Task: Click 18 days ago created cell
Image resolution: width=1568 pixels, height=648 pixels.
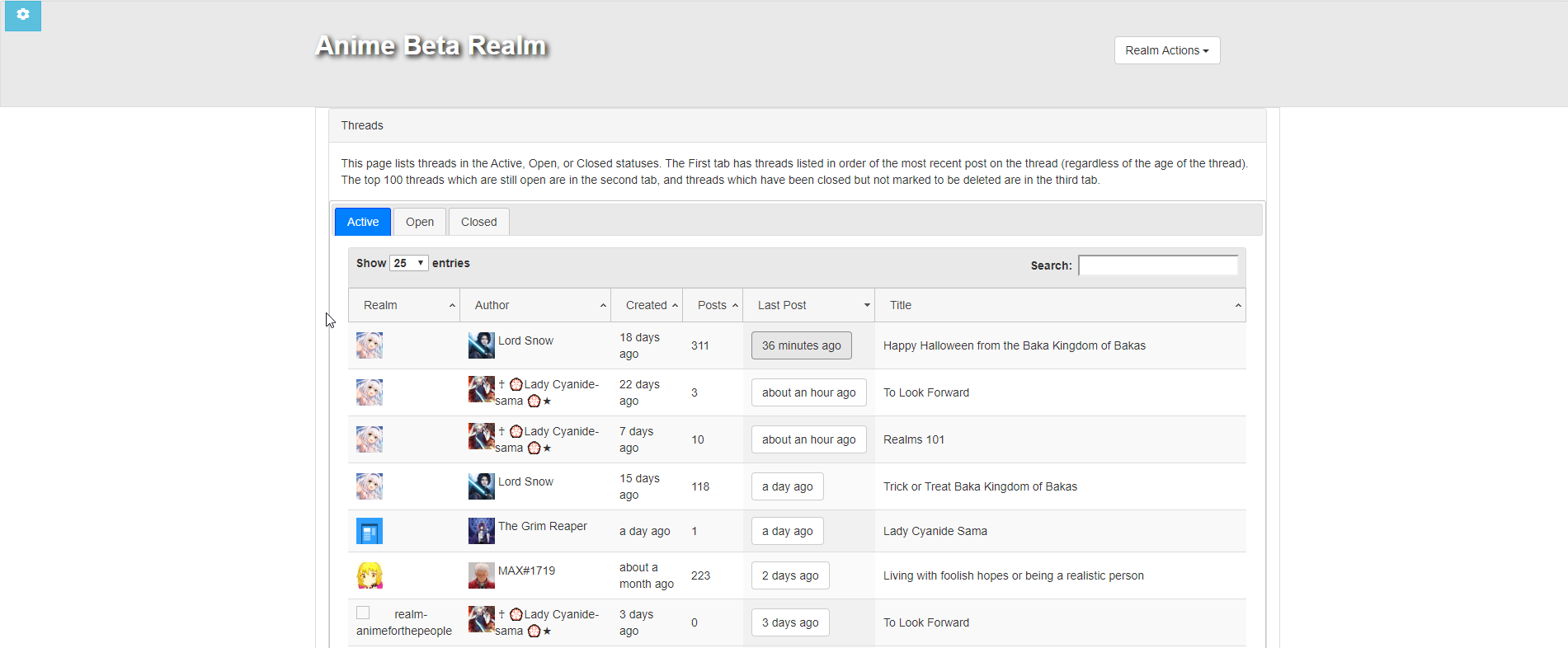Action: tap(647, 345)
